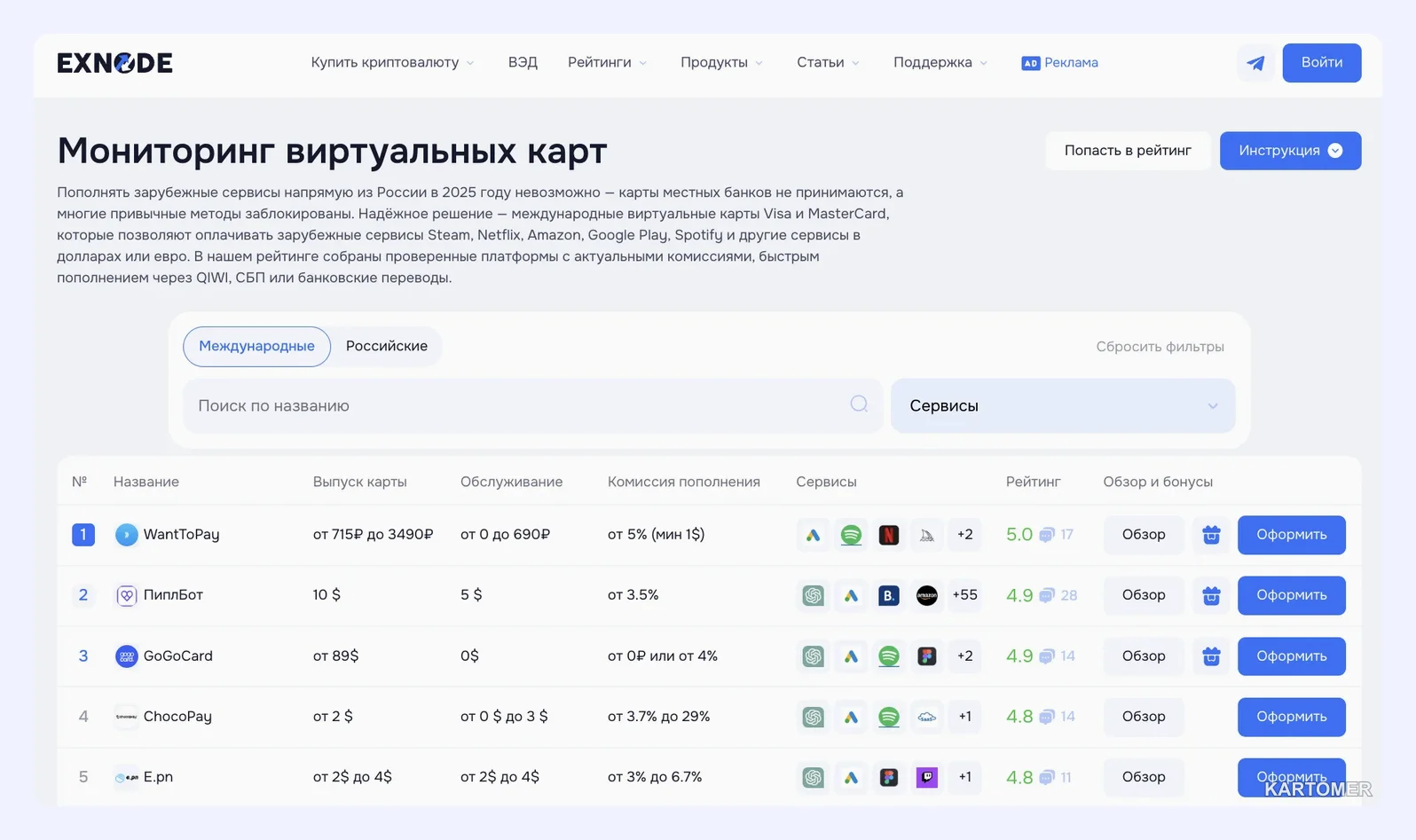The width and height of the screenshot is (1416, 840).
Task: Open the Обзор for E.pn
Action: [x=1144, y=777]
